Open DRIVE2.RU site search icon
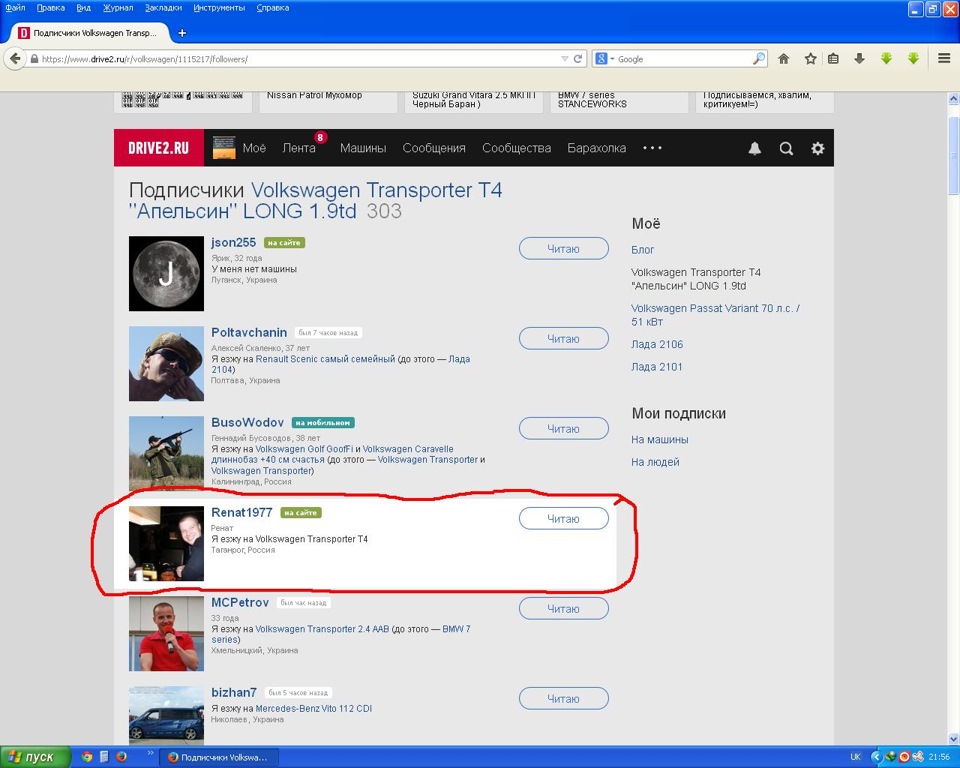 coord(786,148)
